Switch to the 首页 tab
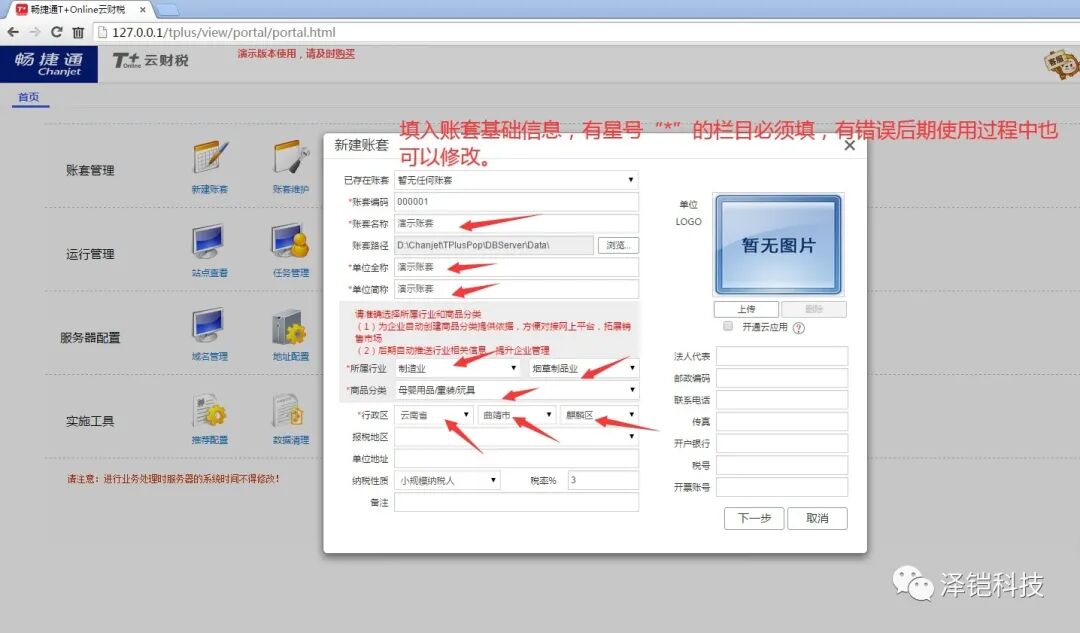 tap(29, 98)
